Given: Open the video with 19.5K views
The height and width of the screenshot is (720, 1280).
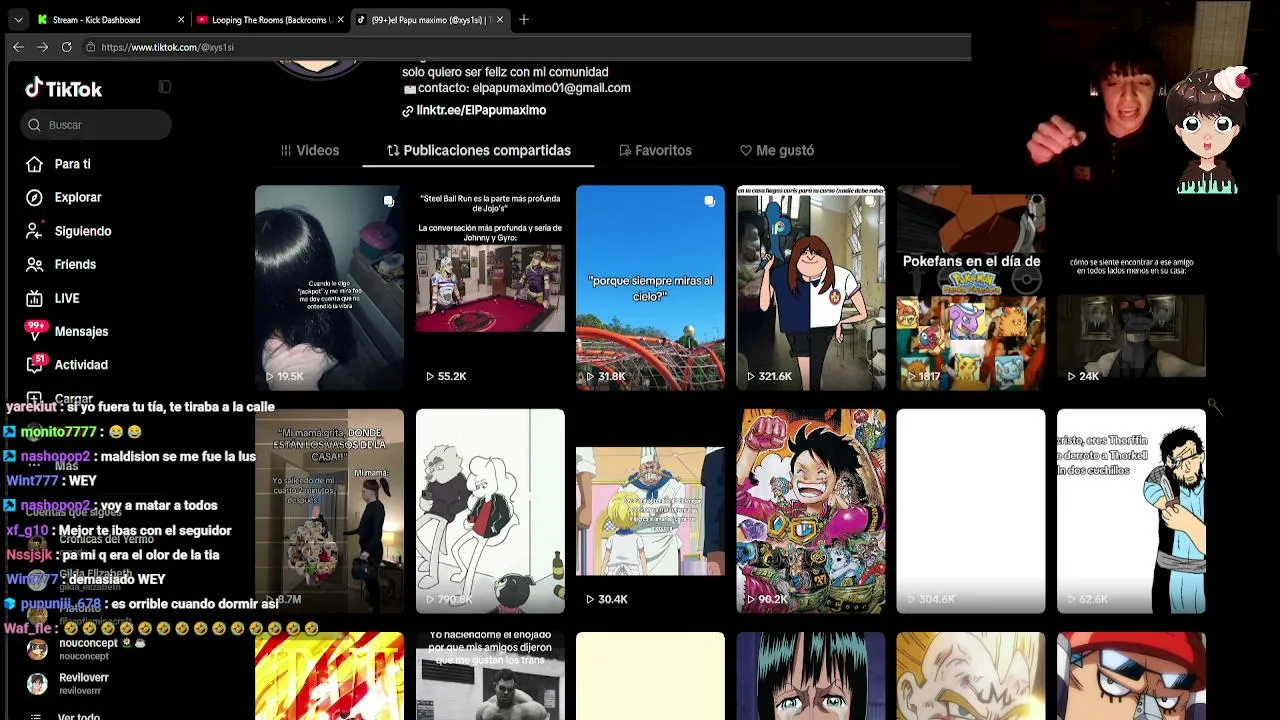Looking at the screenshot, I should [329, 288].
